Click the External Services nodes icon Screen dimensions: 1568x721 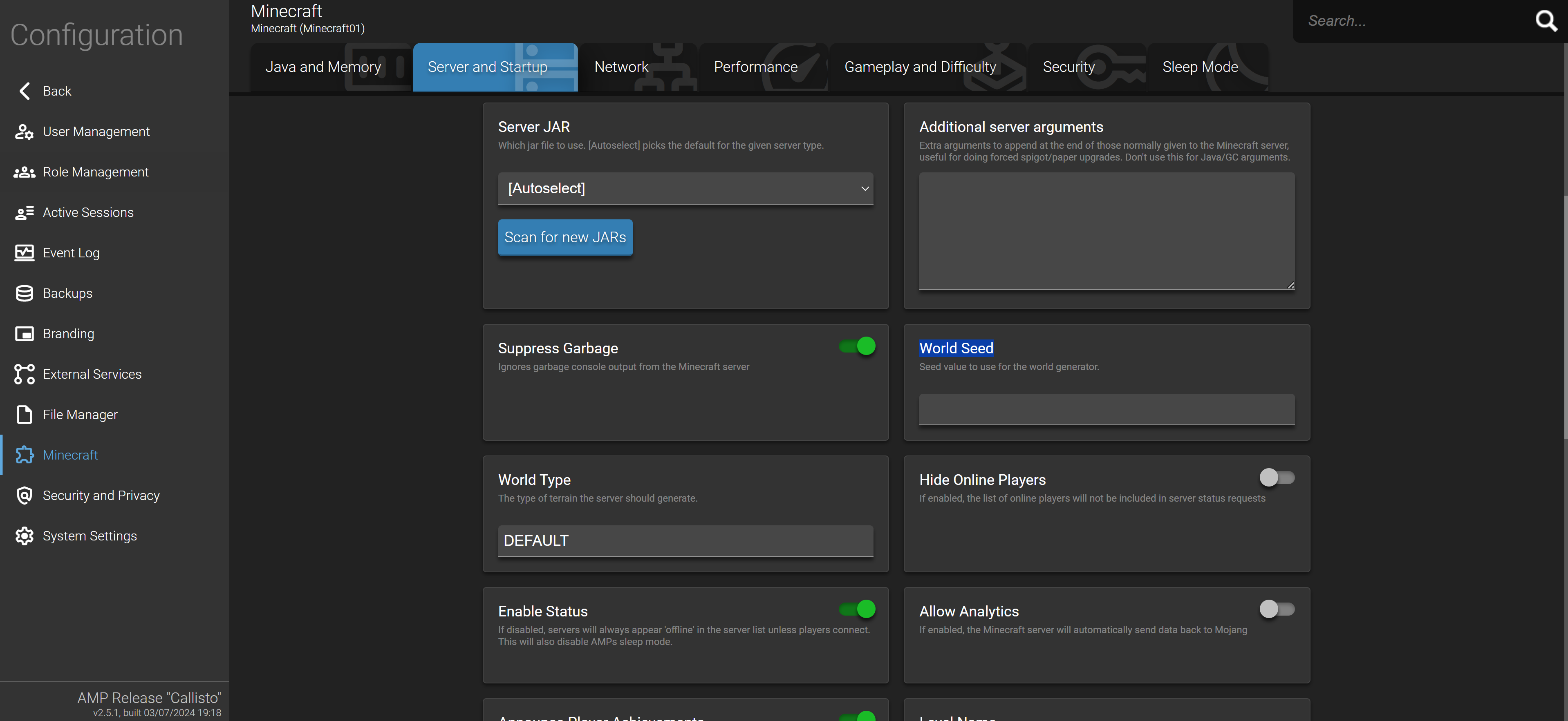click(25, 374)
